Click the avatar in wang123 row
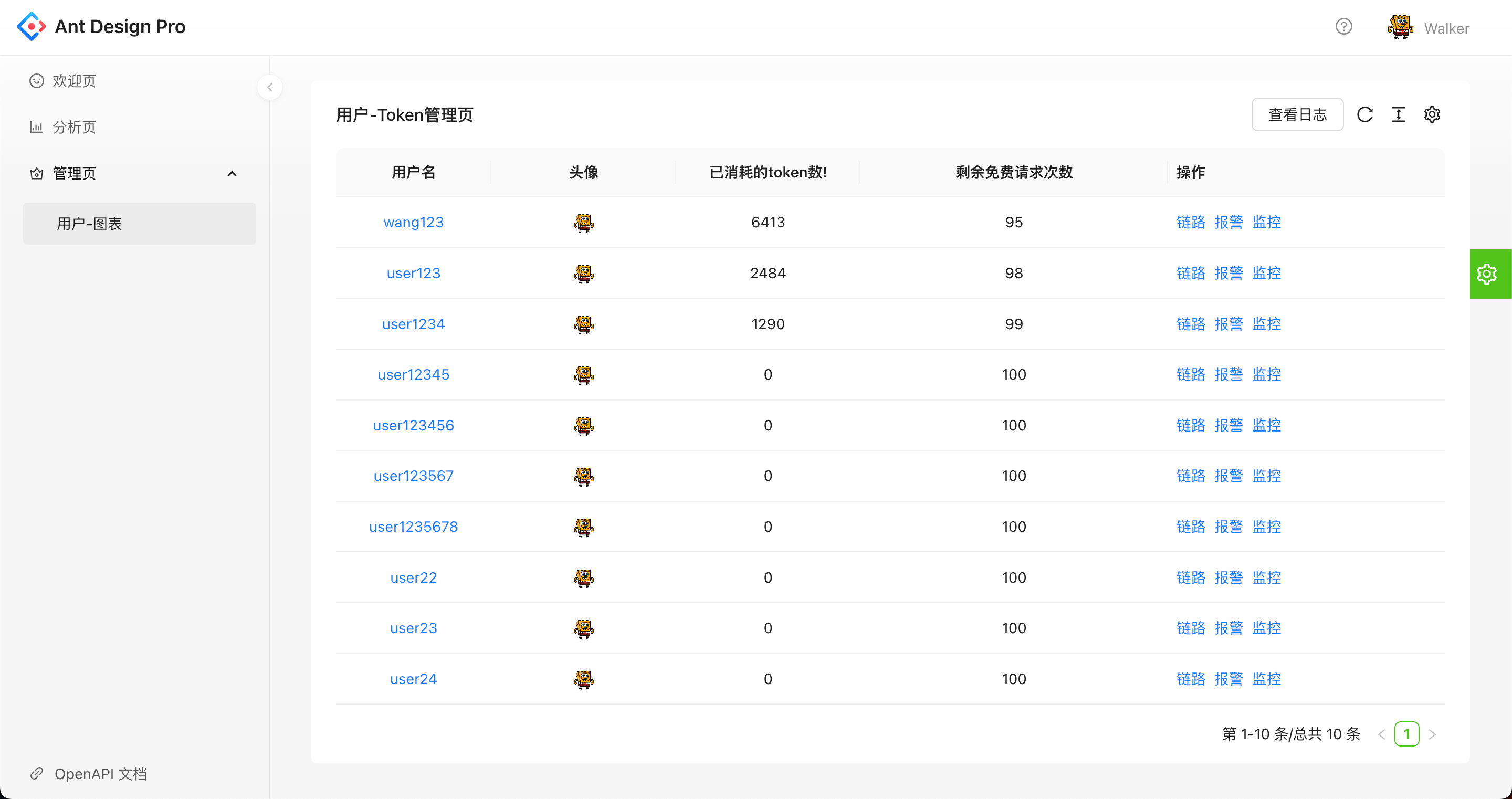1512x799 pixels. click(x=583, y=223)
